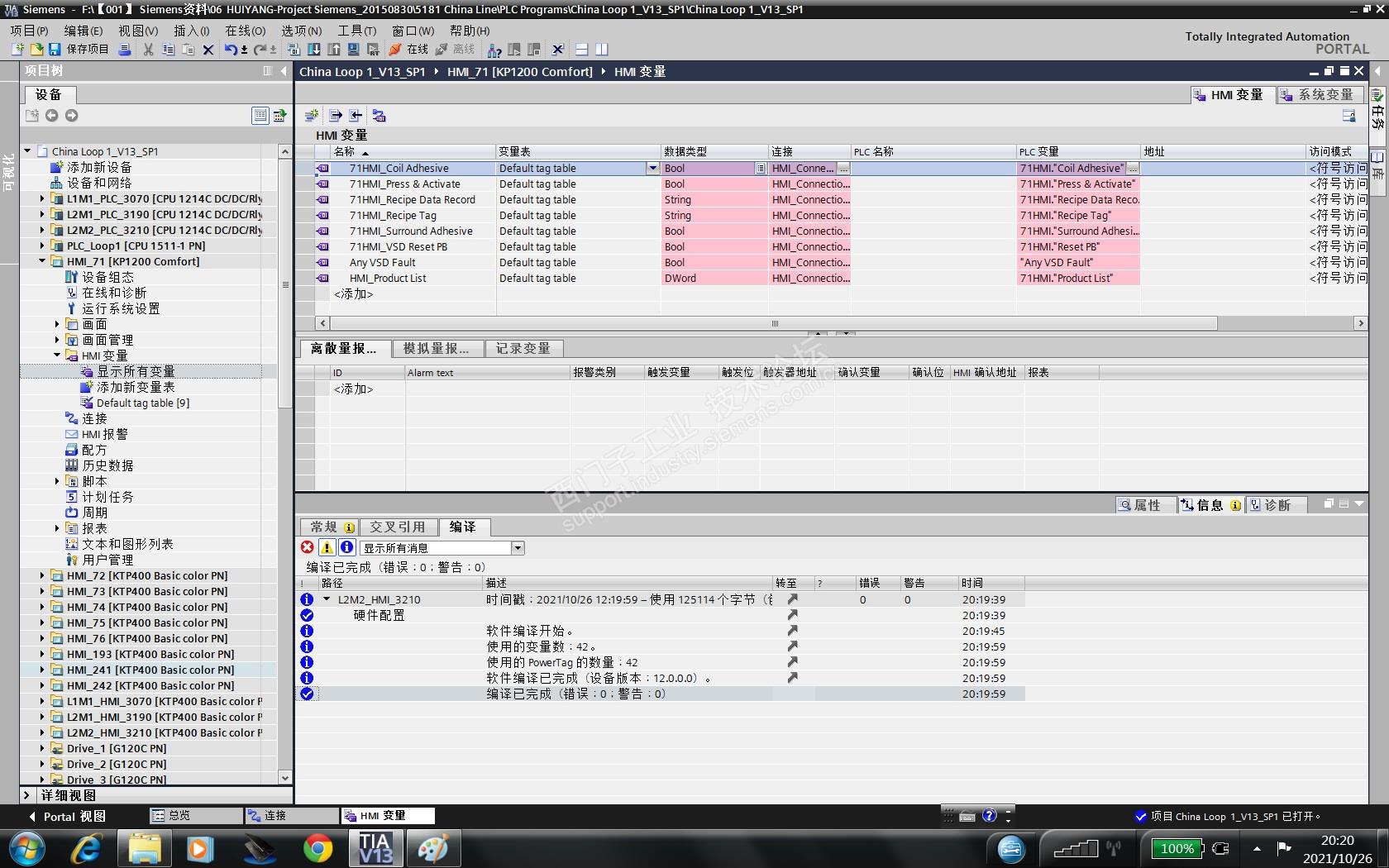This screenshot has height=868, width=1389.
Task: Toggle the error messages filter
Action: pyautogui.click(x=308, y=547)
